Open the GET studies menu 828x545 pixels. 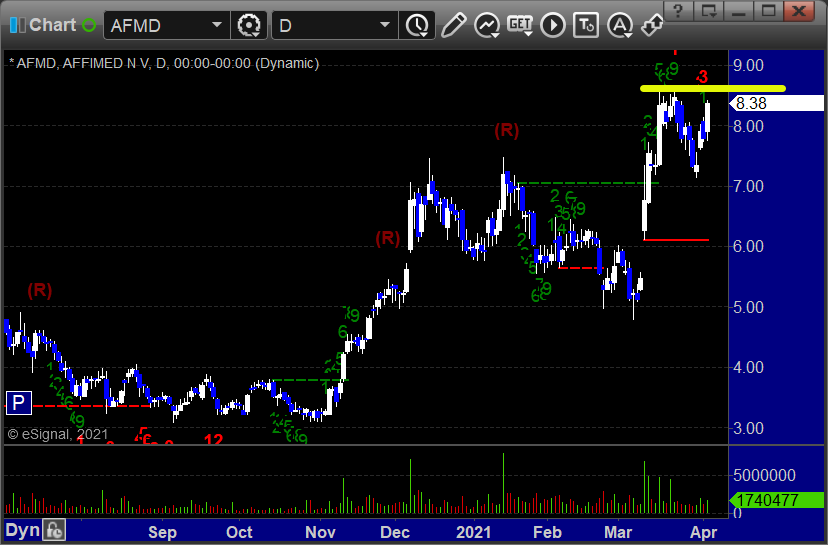520,25
